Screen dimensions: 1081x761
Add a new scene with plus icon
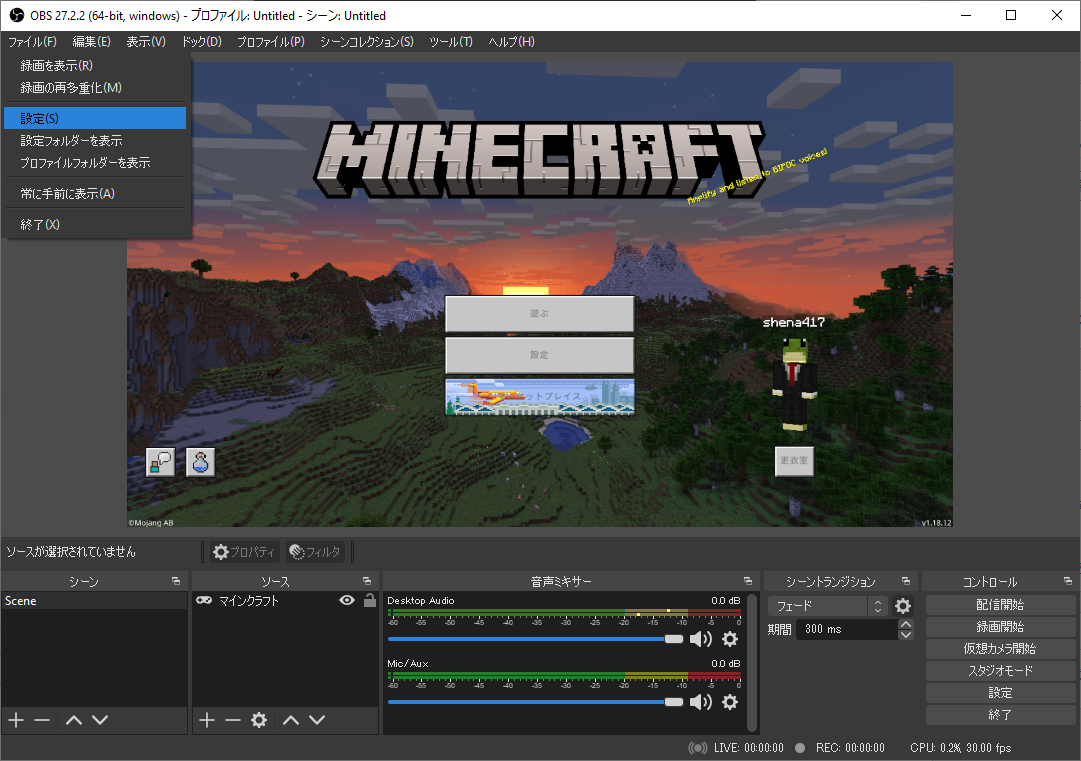16,720
